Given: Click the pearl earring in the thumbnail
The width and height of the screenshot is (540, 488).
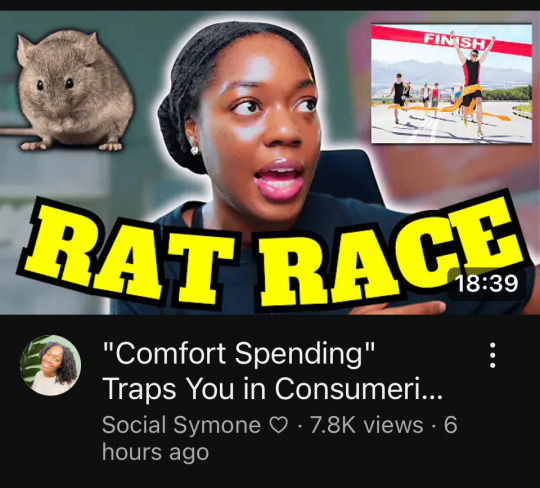Looking at the screenshot, I should pyautogui.click(x=195, y=150).
